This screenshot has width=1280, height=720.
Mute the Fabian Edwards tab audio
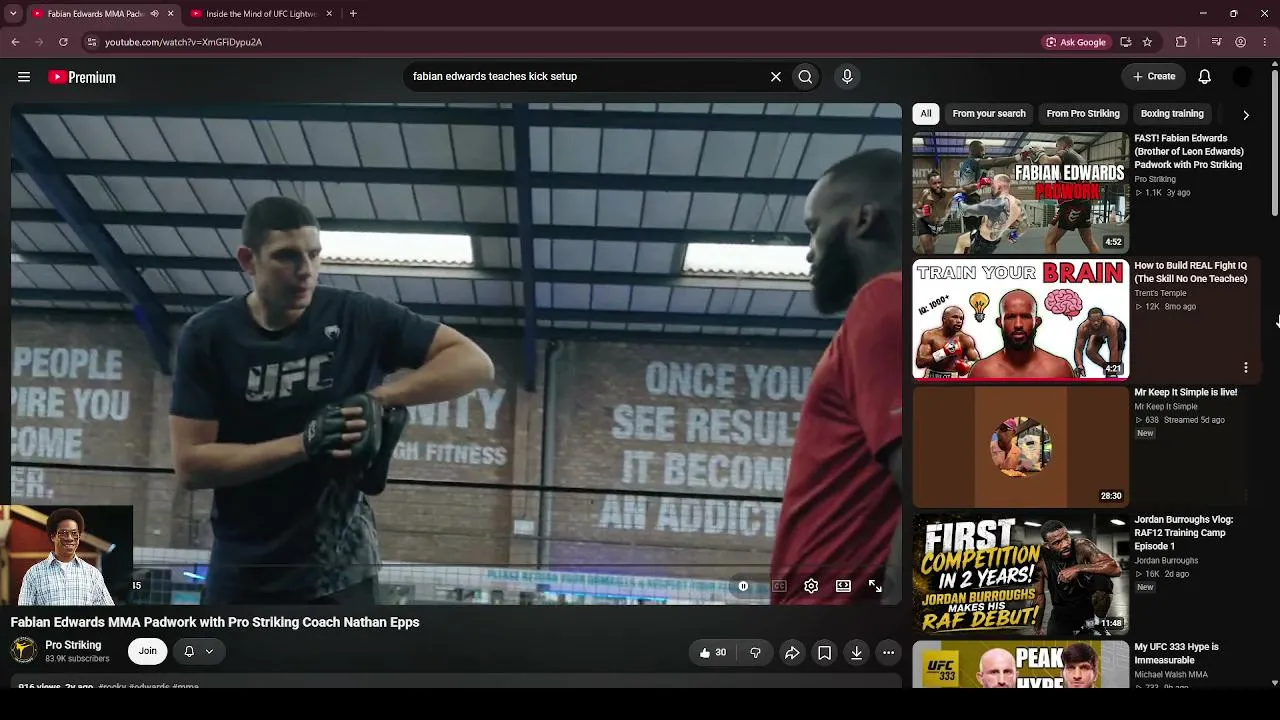[154, 14]
